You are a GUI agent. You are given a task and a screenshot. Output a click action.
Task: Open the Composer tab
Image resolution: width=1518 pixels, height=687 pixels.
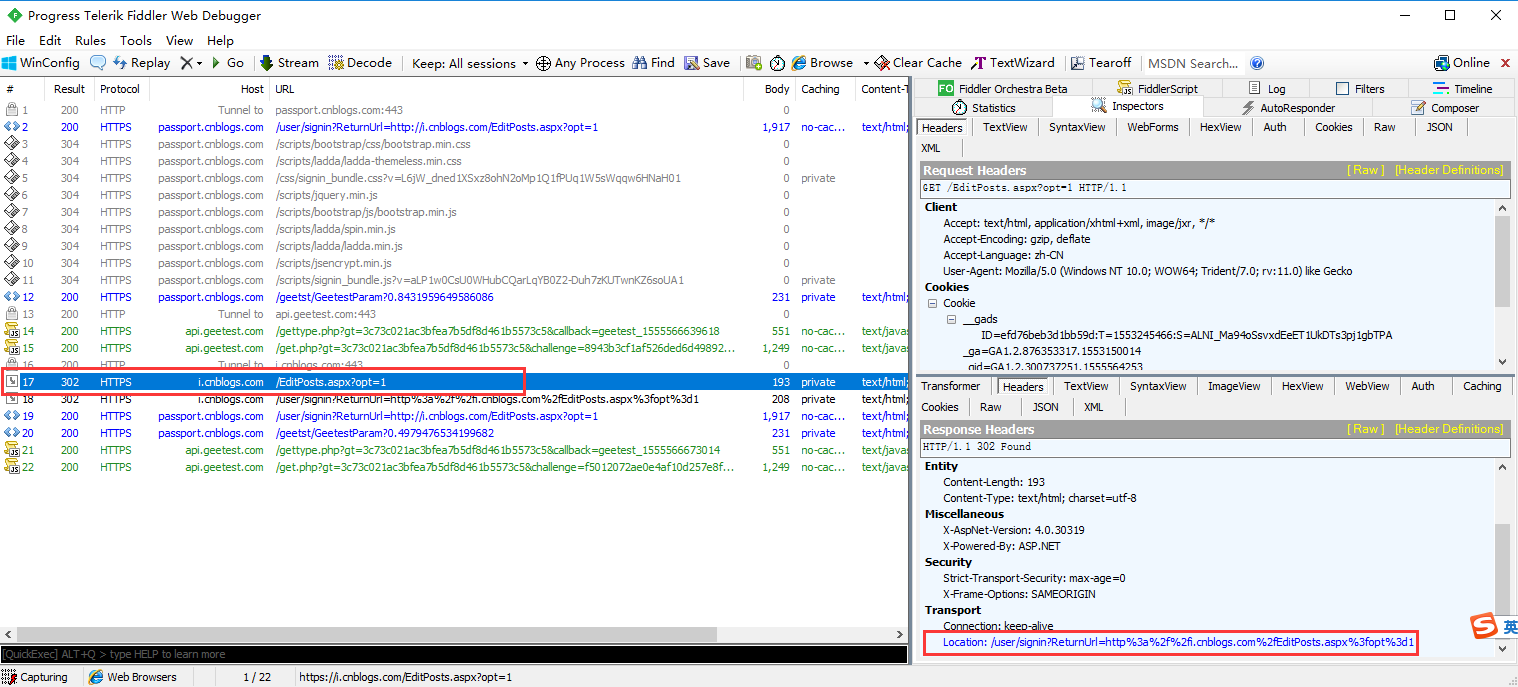[x=1444, y=107]
